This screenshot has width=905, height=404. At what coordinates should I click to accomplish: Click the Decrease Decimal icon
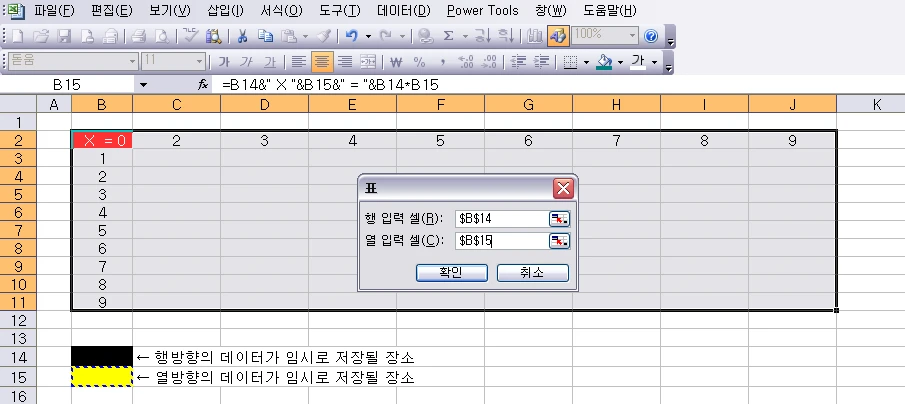[489, 62]
